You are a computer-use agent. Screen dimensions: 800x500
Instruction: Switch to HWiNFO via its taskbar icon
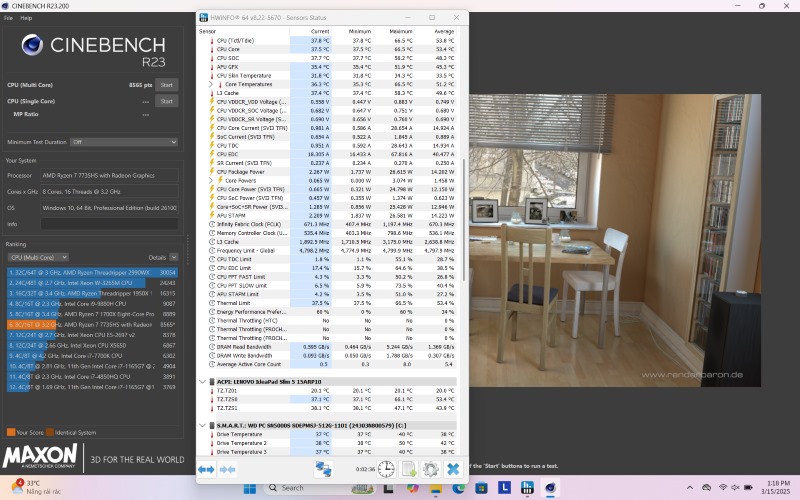pos(527,488)
